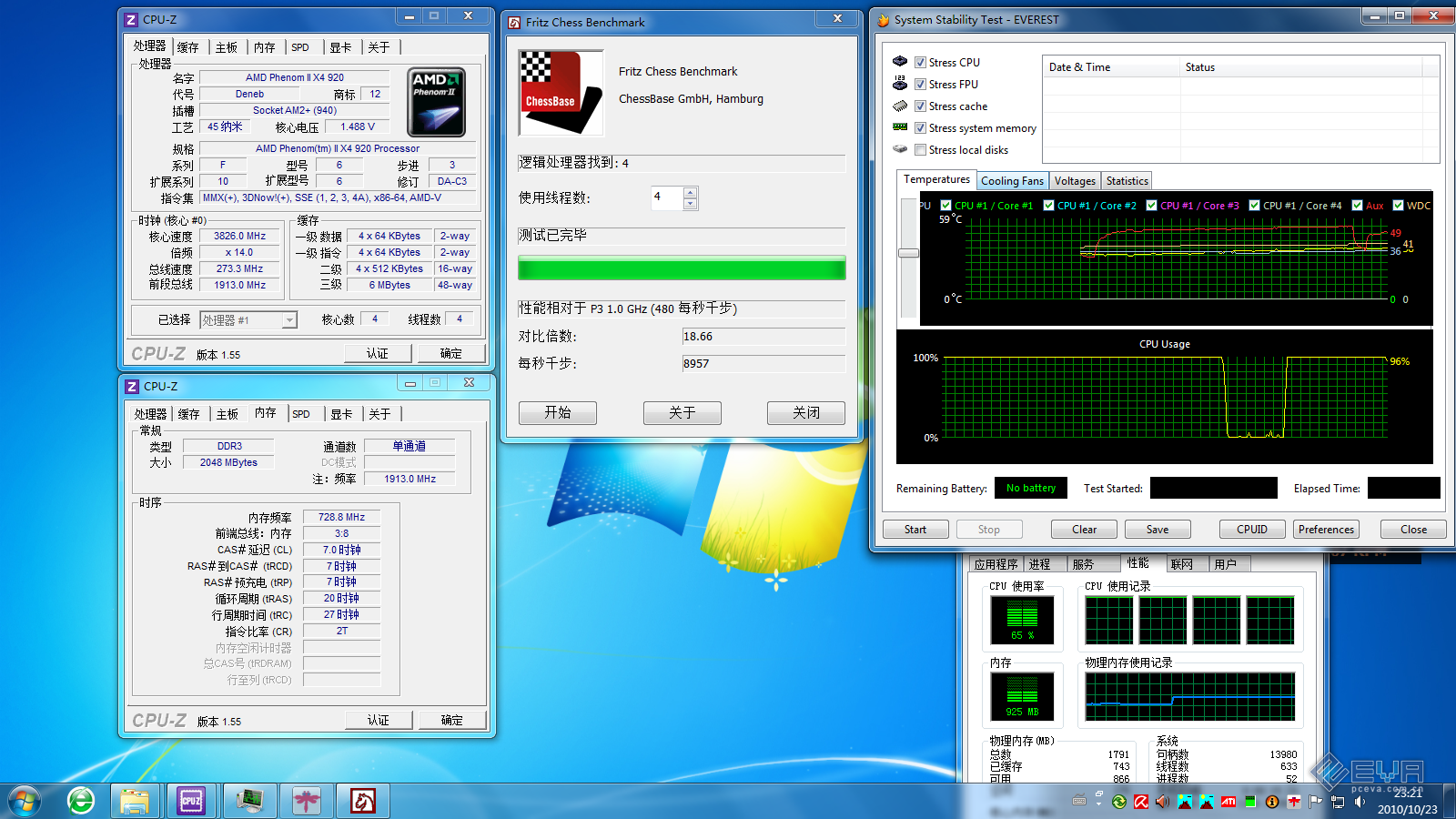
Task: Open the SPD tab in the top CPU-Z window
Action: pos(300,47)
